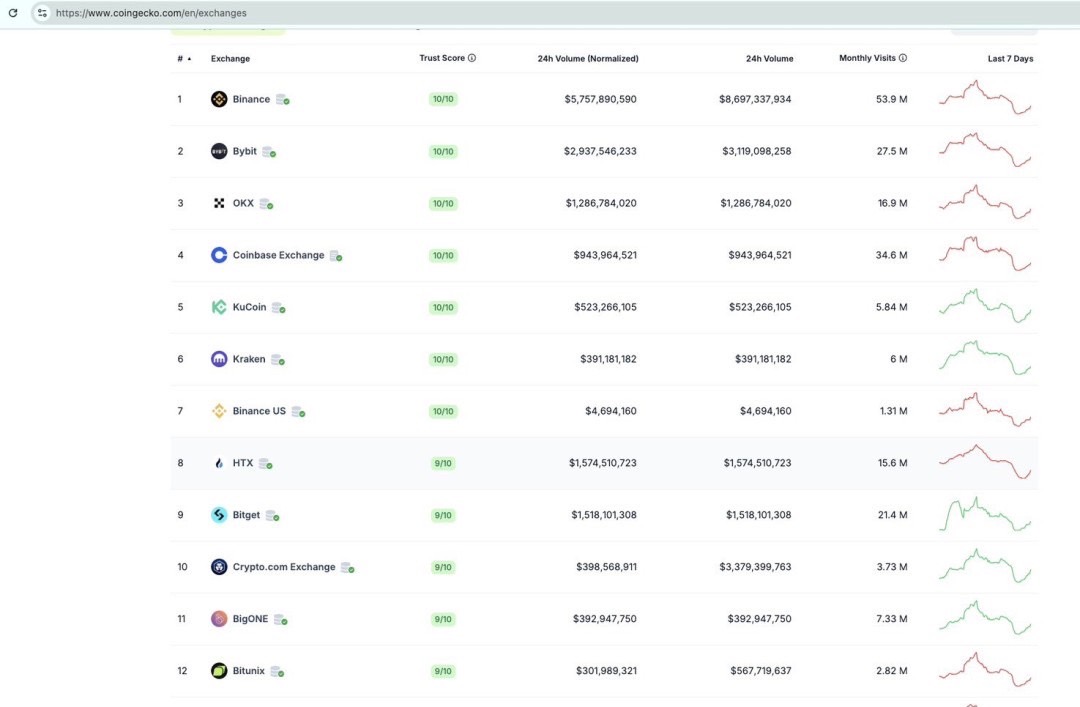Open the Bybit exchange link
1080x707 pixels.
click(x=245, y=151)
